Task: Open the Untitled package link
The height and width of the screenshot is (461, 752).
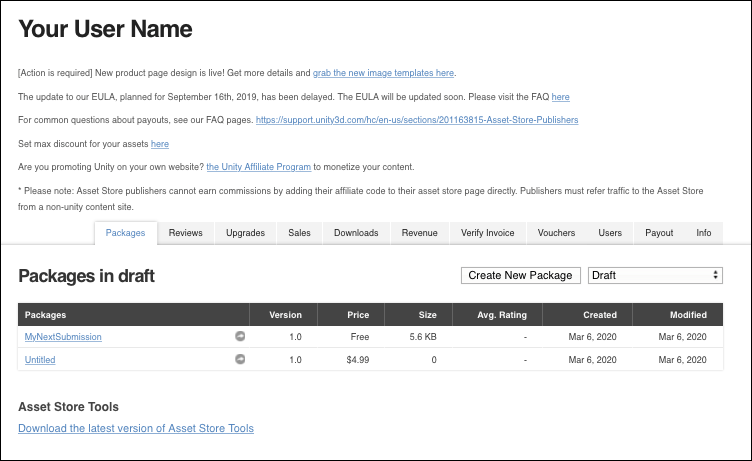Action: coord(40,359)
